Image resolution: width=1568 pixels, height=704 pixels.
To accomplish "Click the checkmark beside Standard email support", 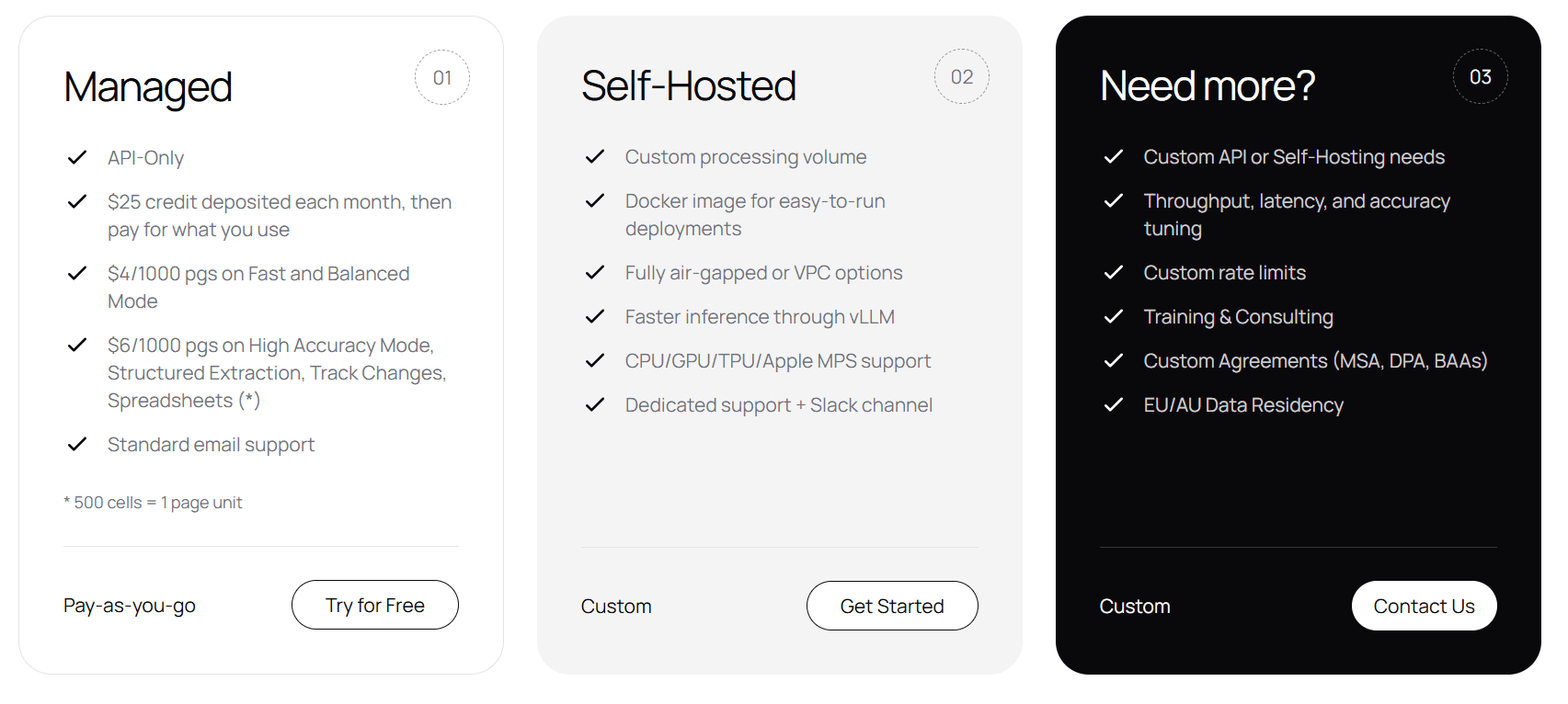I will click(77, 444).
